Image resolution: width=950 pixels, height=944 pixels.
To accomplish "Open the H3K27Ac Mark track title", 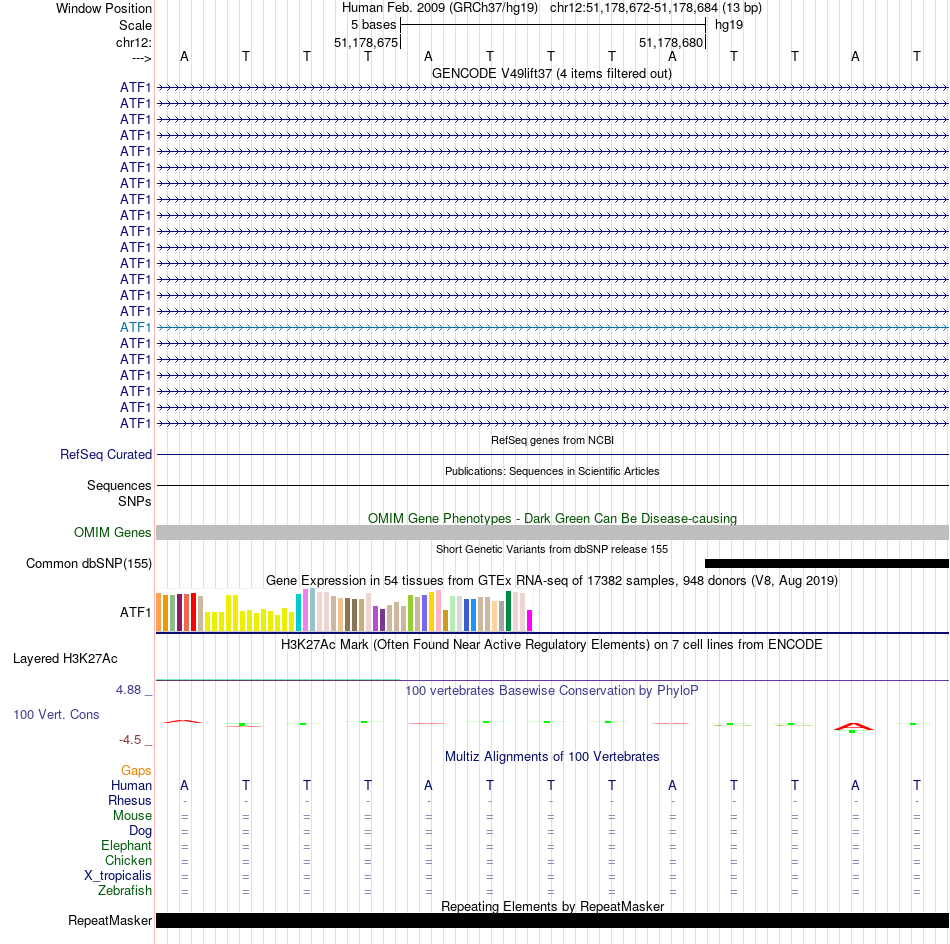I will pos(551,644).
